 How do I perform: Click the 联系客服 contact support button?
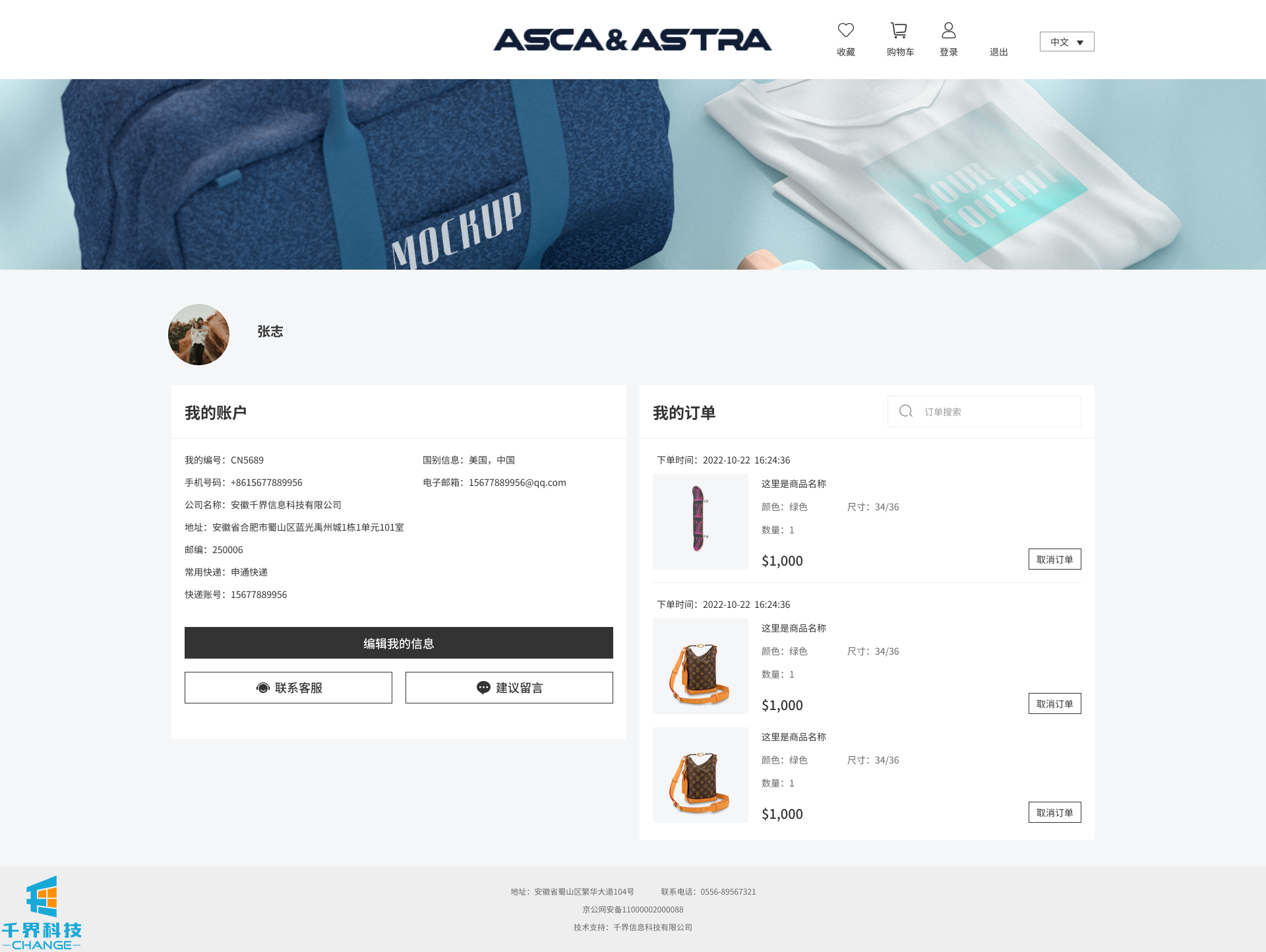288,688
